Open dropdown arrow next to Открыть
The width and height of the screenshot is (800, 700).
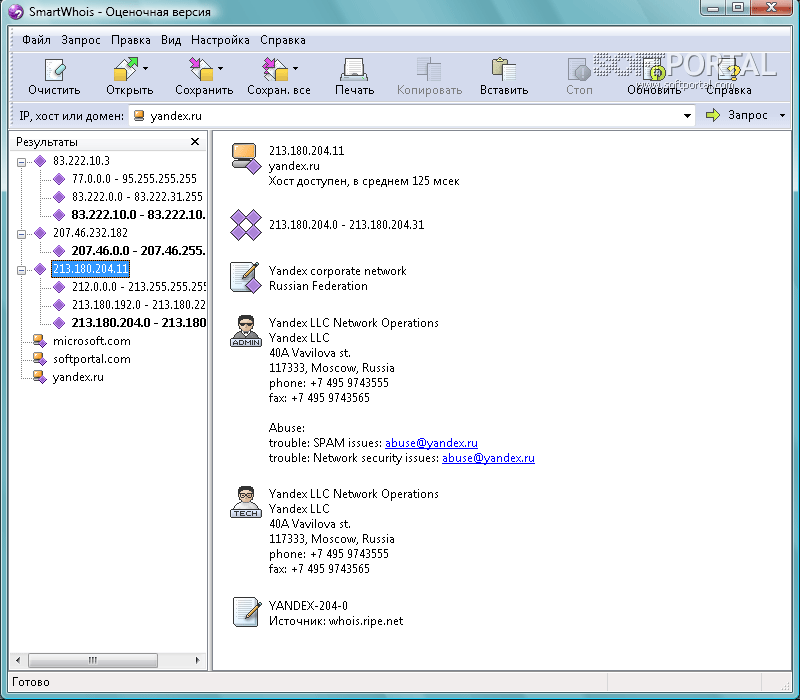(x=145, y=68)
